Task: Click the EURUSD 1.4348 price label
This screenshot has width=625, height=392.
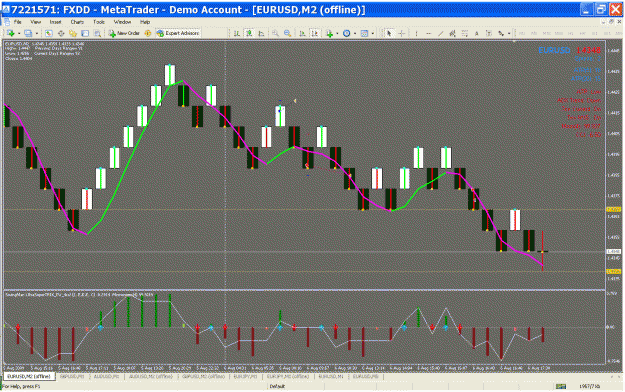Action: 569,50
